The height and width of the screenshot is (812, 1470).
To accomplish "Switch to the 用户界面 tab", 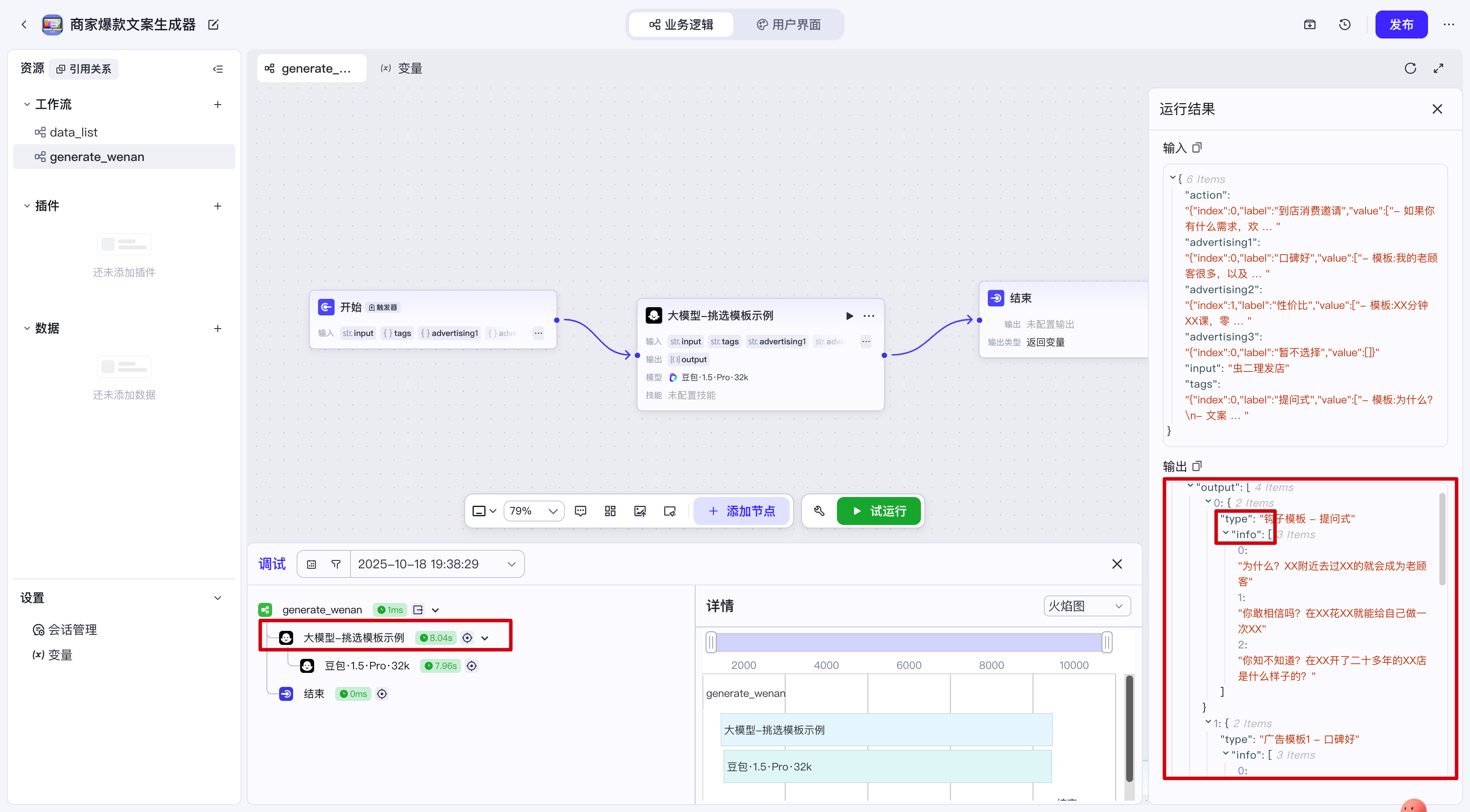I will coord(789,24).
